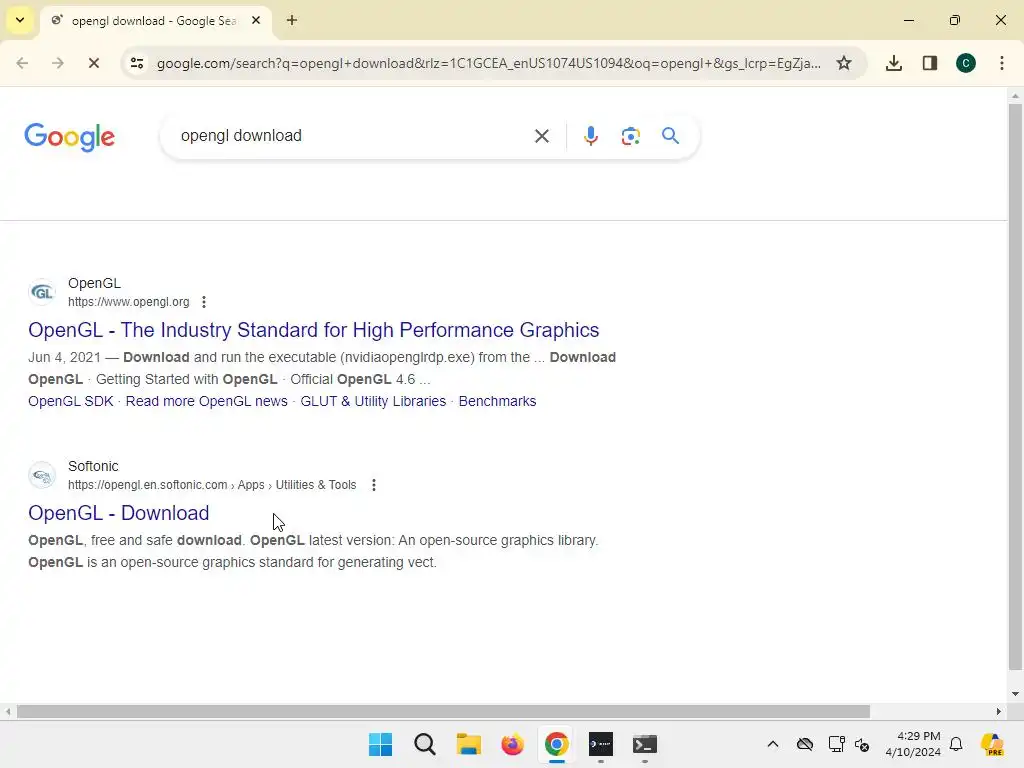Screen dimensions: 1024x768
Task: Open the OpenGL SDK sitelink
Action: tap(71, 401)
